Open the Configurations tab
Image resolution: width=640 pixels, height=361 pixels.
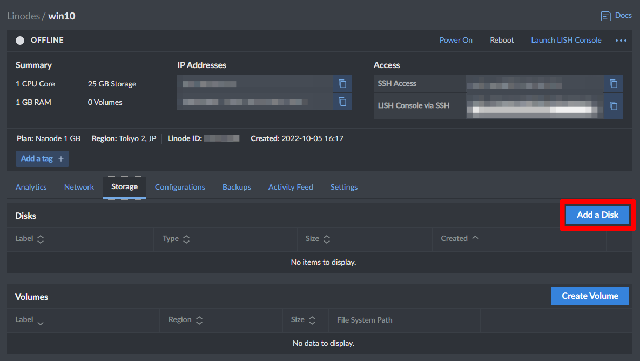pos(180,187)
